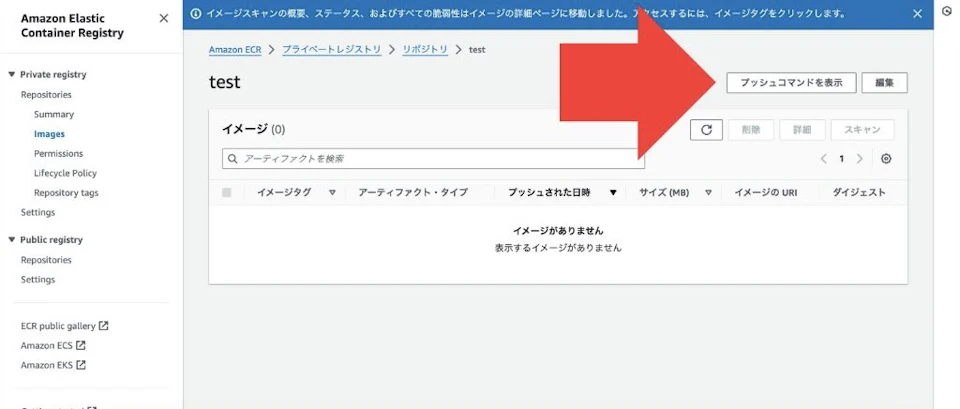Click page number 1 in pagination
The width and height of the screenshot is (960, 409).
(x=841, y=159)
